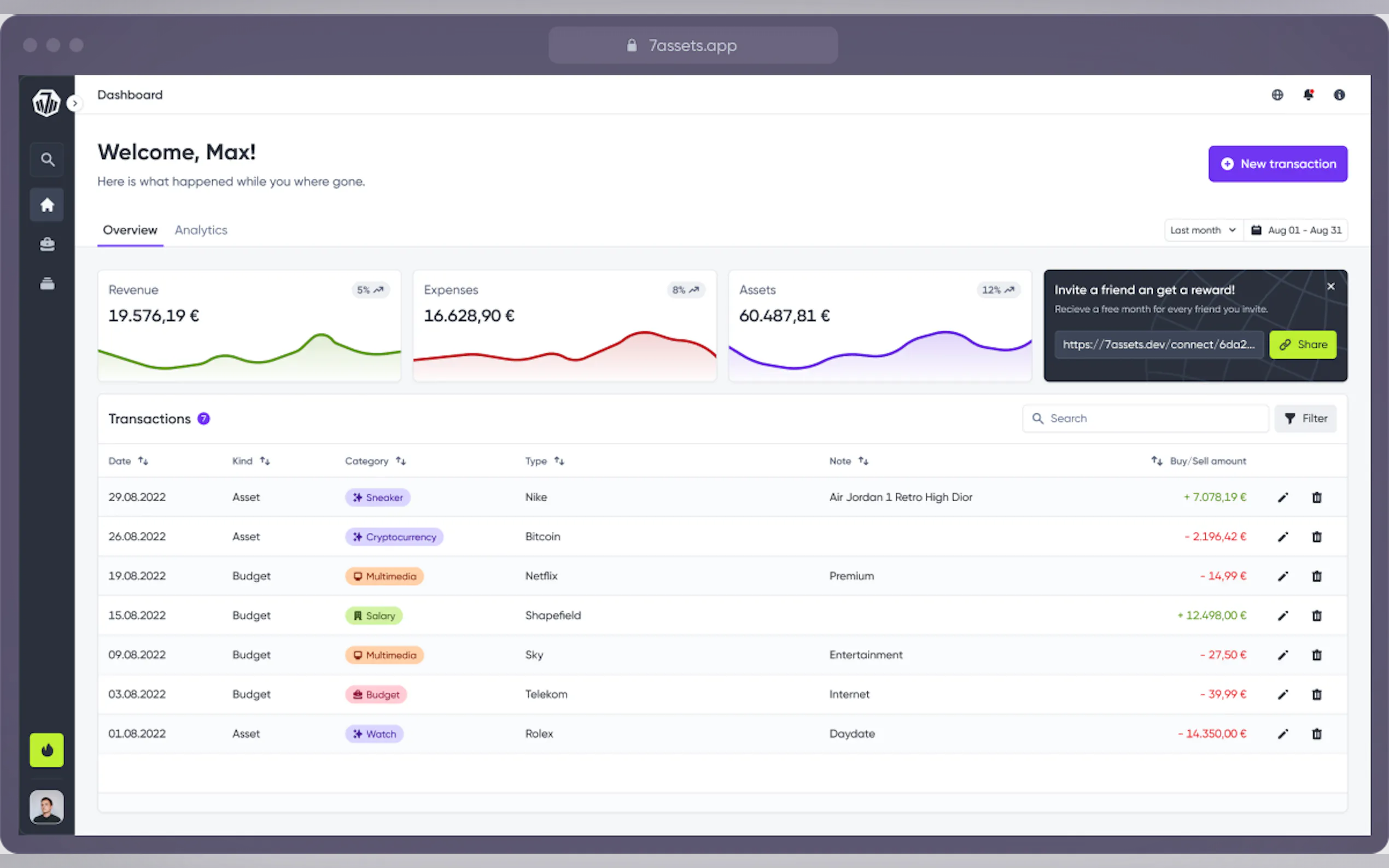Switch to the Analytics tab
The image size is (1389, 868).
(x=201, y=230)
